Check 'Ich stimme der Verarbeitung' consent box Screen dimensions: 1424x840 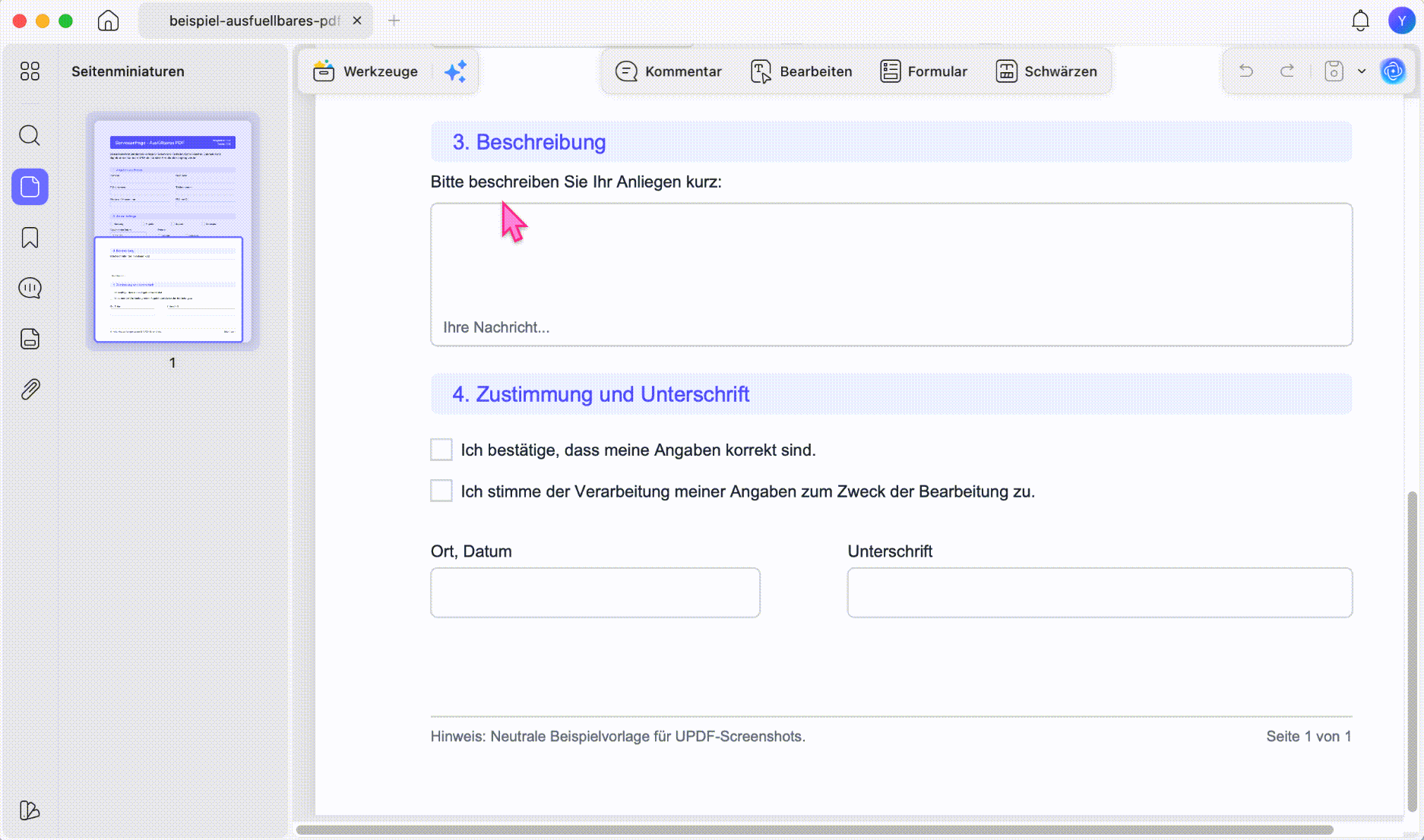[441, 491]
